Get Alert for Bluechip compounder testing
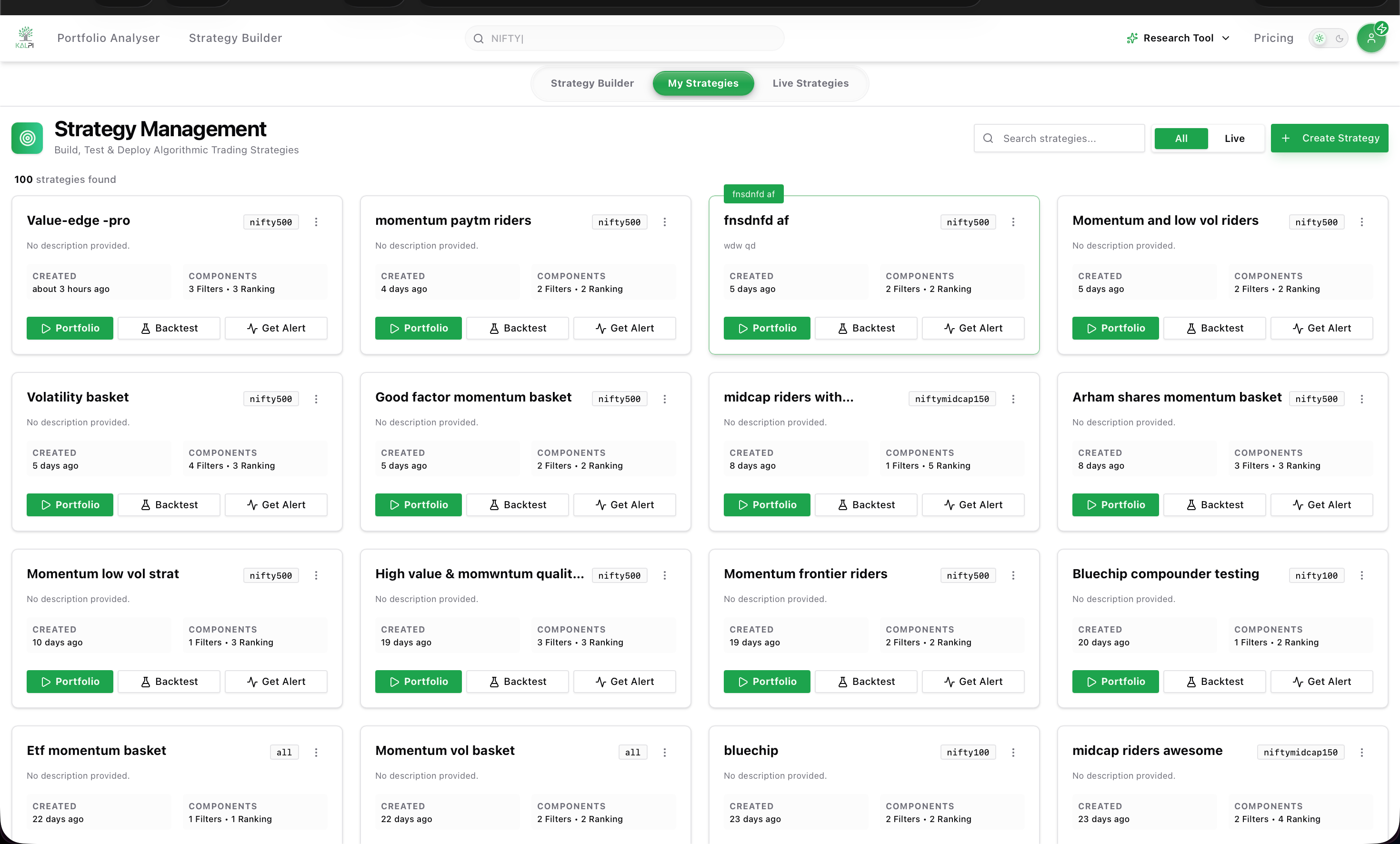 [x=1321, y=682]
